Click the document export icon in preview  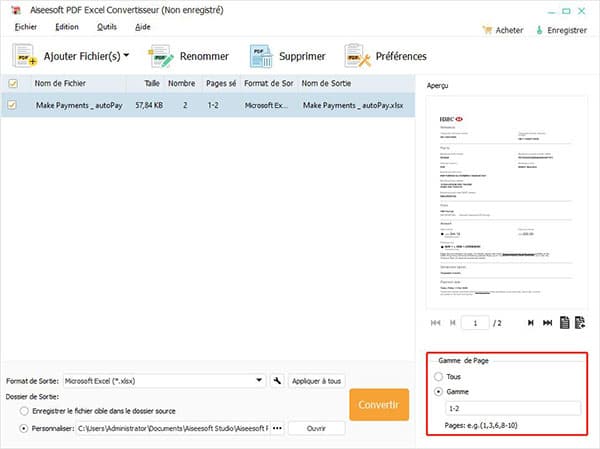(x=580, y=323)
